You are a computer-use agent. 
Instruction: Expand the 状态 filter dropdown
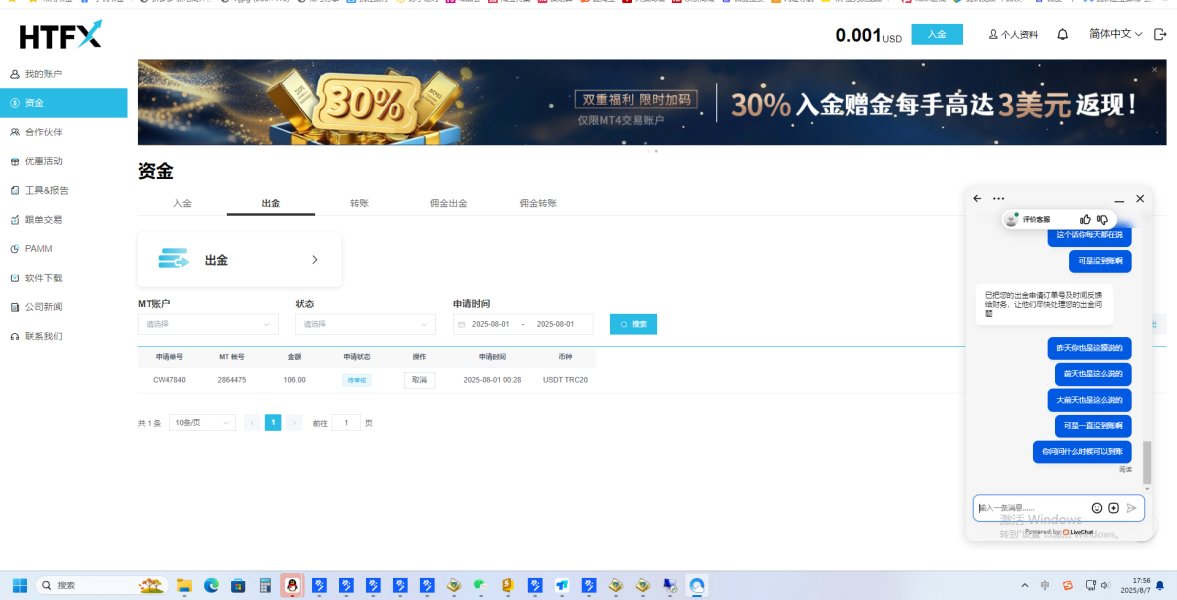coord(365,324)
